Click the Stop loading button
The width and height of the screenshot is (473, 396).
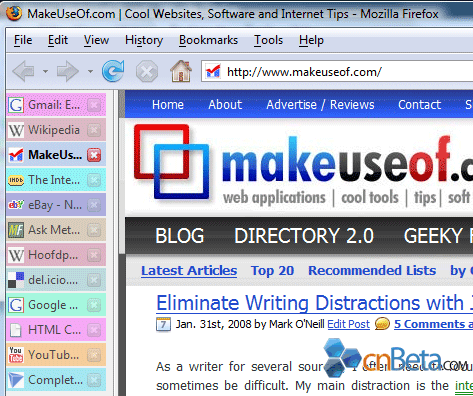(x=147, y=71)
